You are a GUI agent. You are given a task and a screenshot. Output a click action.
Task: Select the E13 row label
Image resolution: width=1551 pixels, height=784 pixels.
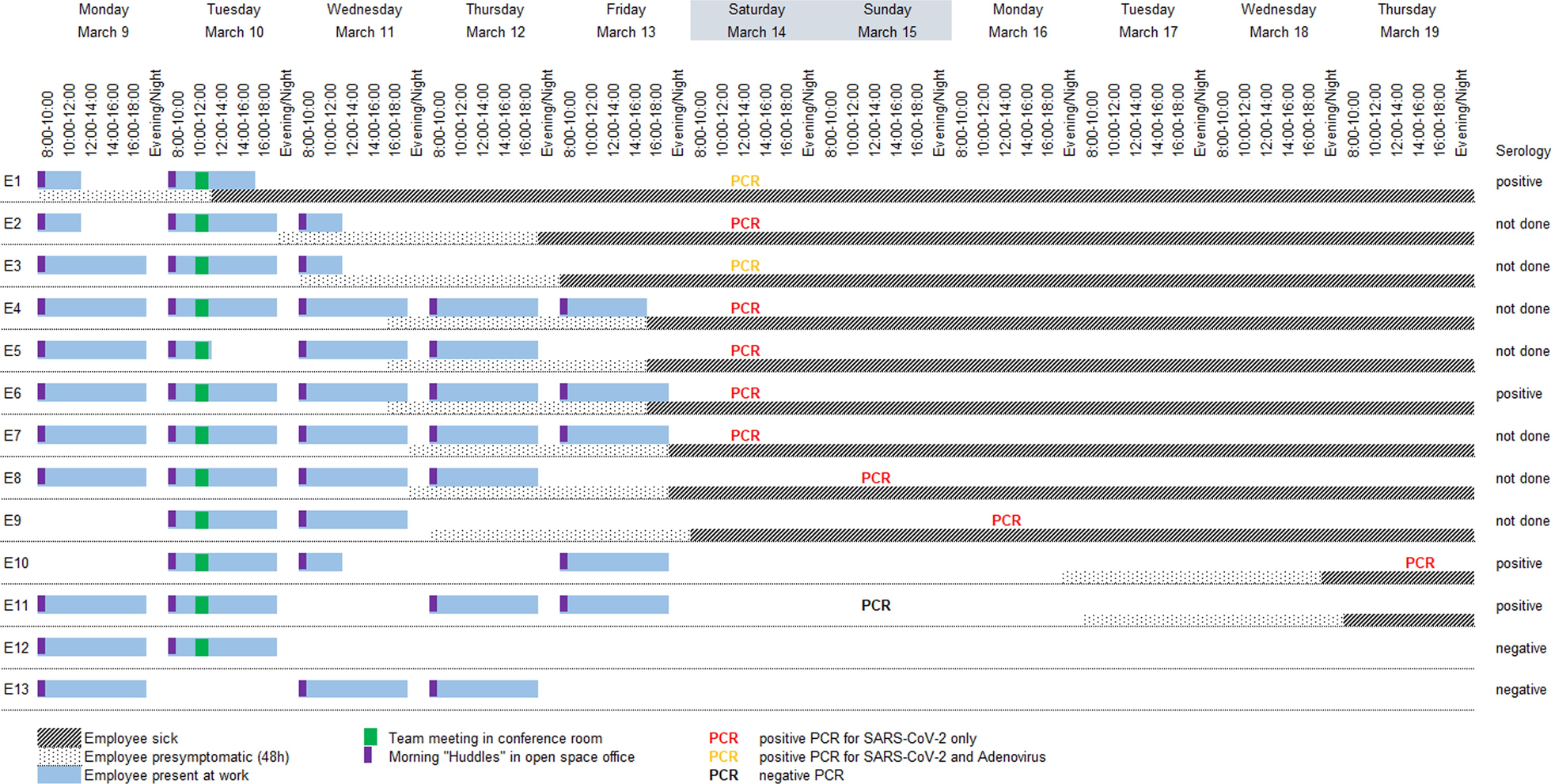click(16, 689)
